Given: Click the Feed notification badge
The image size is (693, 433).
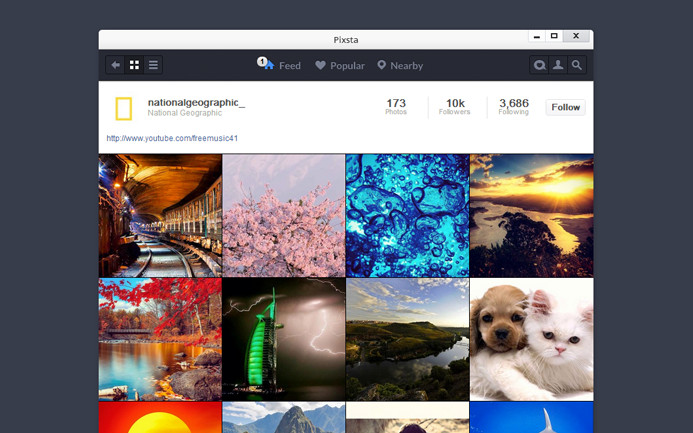Looking at the screenshot, I should pyautogui.click(x=262, y=61).
